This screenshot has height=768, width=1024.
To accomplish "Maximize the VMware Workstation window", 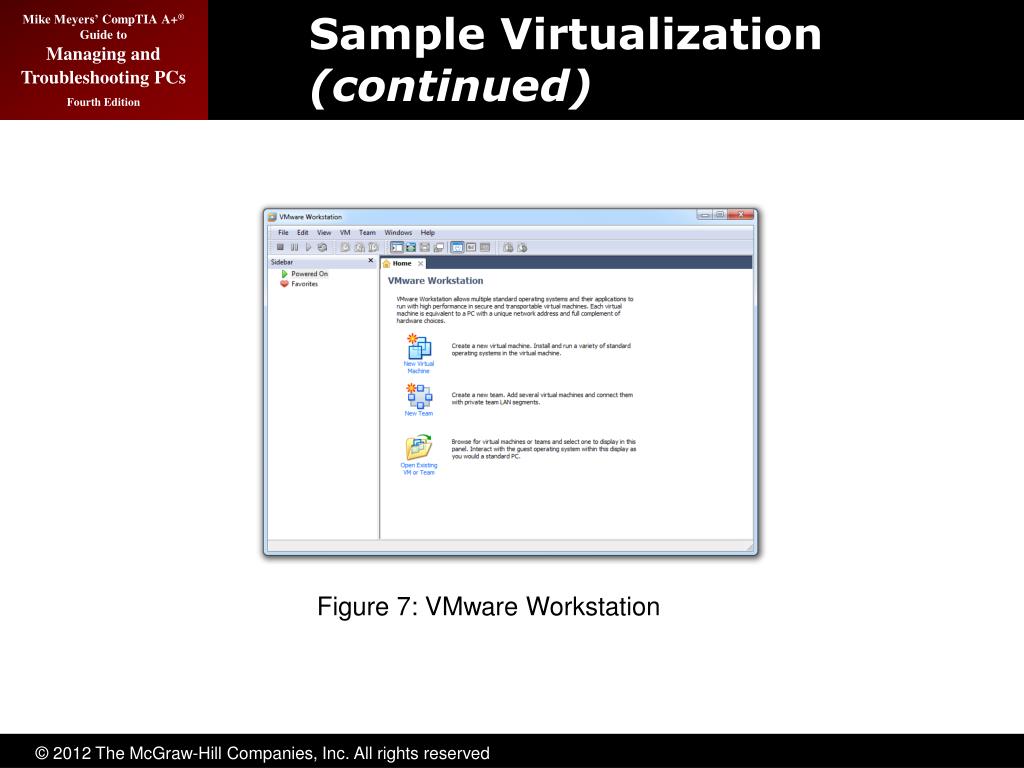I will [x=720, y=214].
